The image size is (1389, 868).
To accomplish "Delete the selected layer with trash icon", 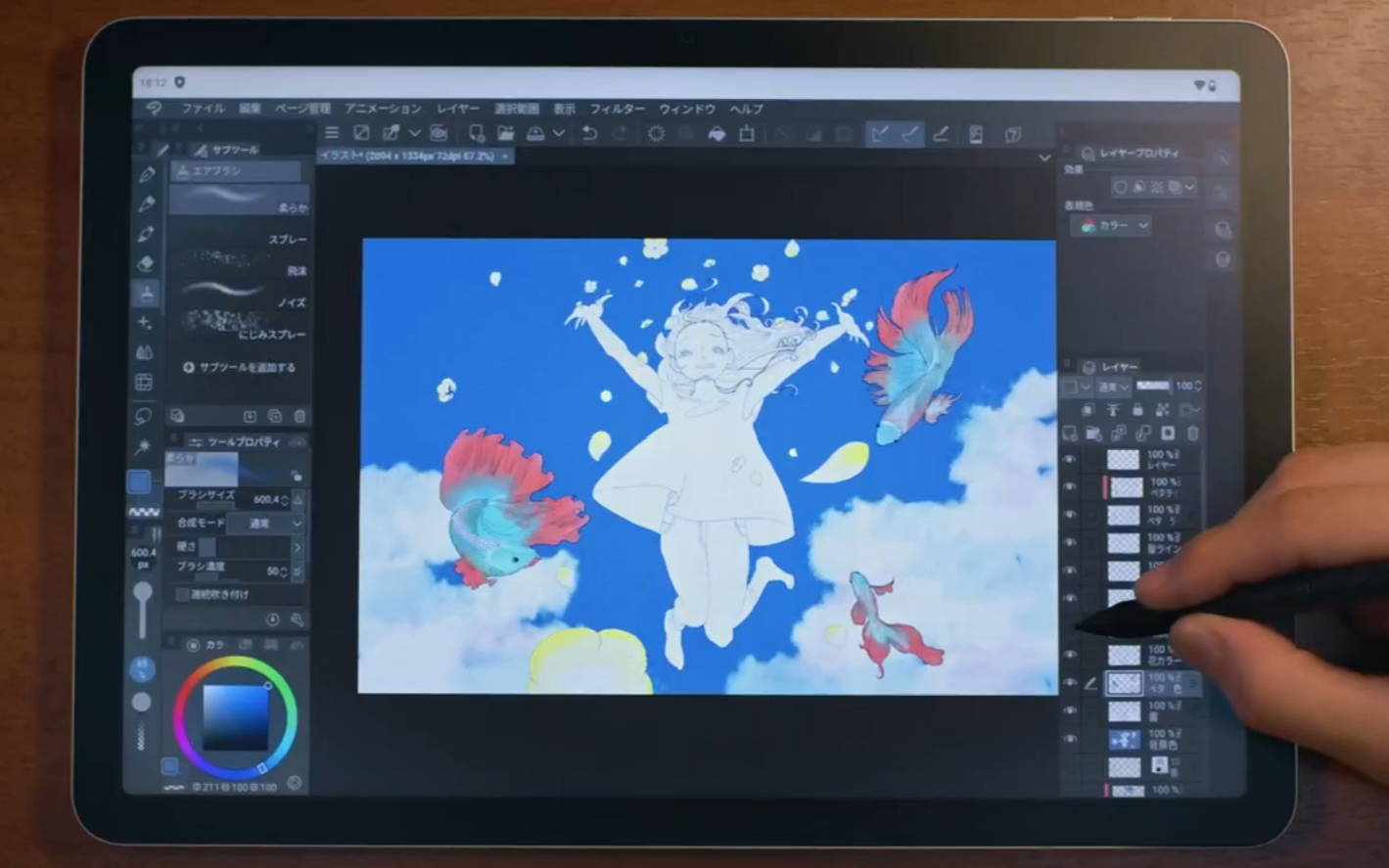I will point(1192,434).
